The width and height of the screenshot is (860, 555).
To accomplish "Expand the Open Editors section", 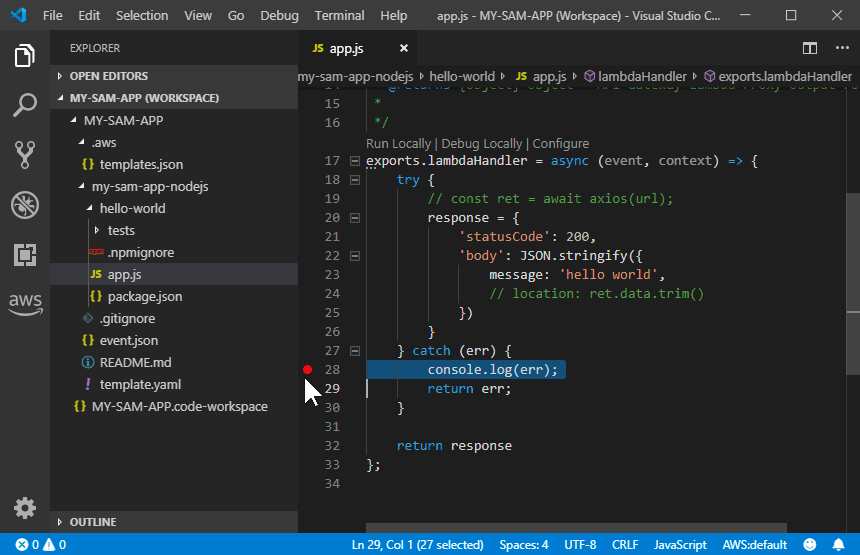I will pos(174,76).
